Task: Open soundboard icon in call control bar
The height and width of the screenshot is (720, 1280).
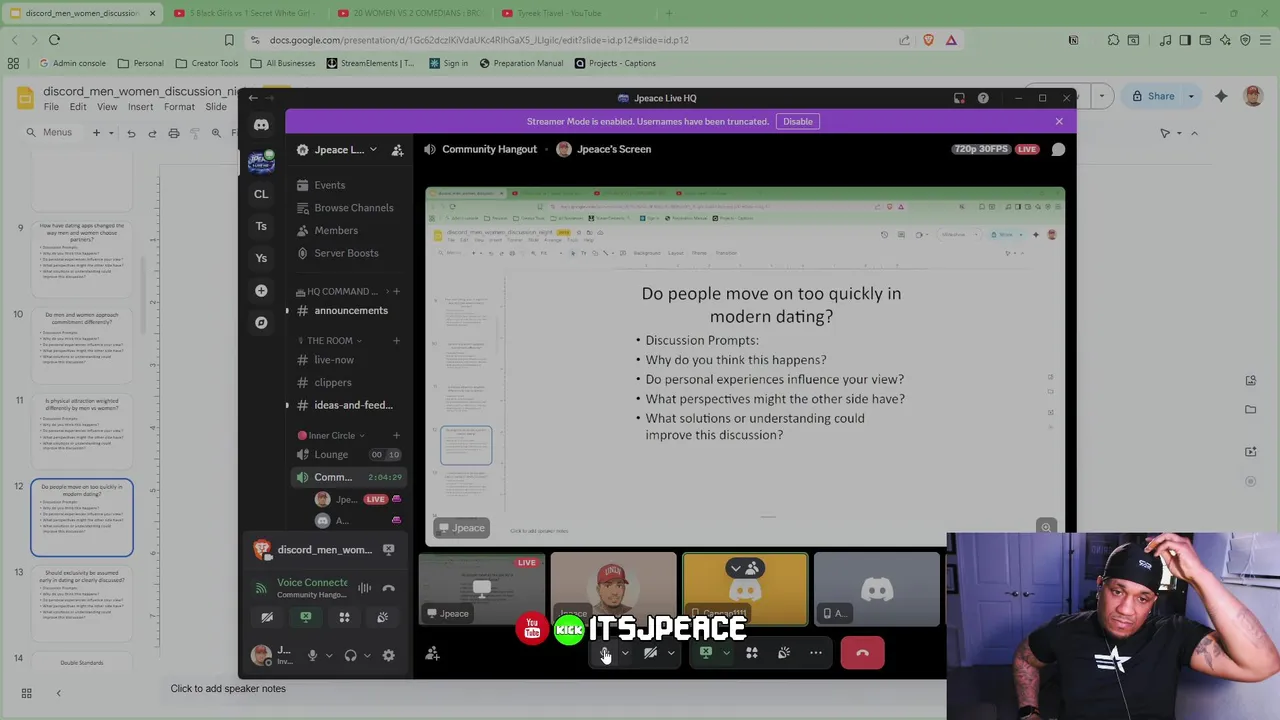Action: [784, 653]
